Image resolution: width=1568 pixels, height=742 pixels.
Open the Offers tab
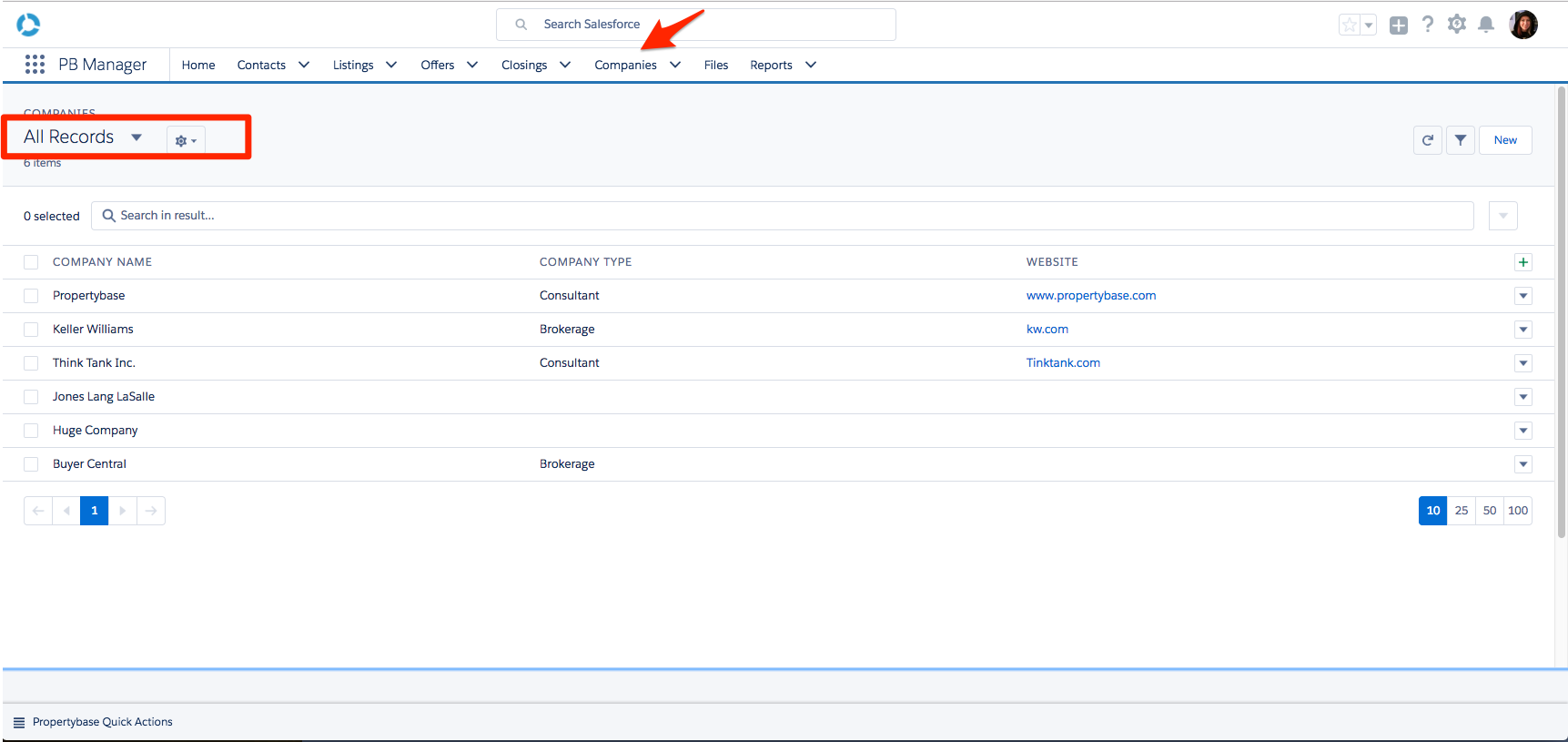[x=438, y=65]
